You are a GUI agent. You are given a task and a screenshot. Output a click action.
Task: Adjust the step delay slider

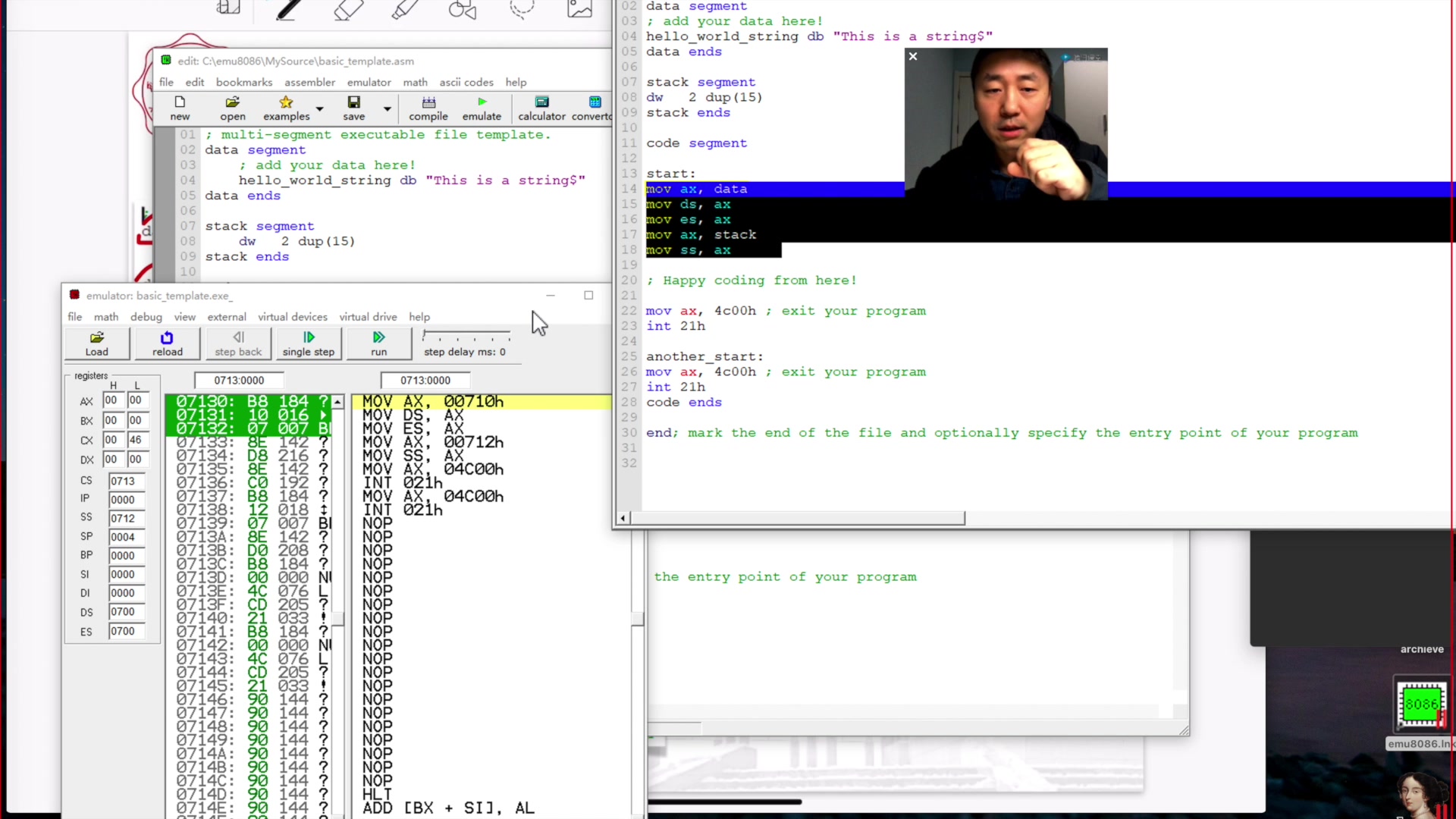point(466,334)
